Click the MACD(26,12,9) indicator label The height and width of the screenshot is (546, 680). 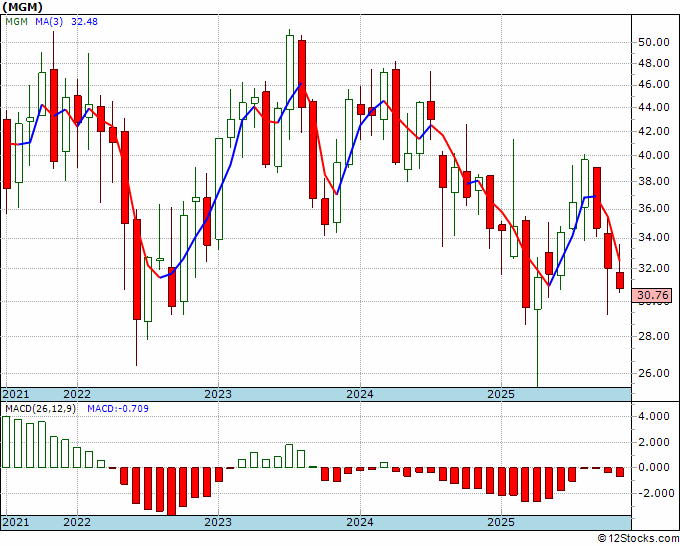pos(40,409)
